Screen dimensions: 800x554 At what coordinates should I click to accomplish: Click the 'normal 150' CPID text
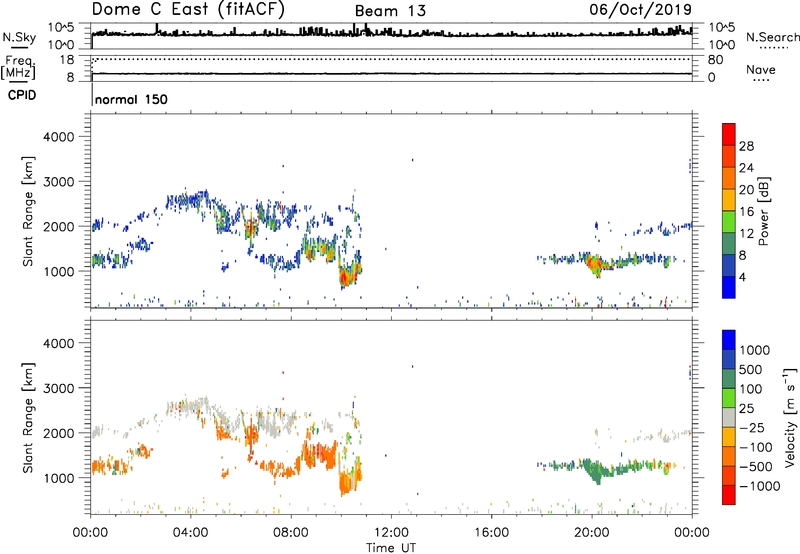(131, 99)
